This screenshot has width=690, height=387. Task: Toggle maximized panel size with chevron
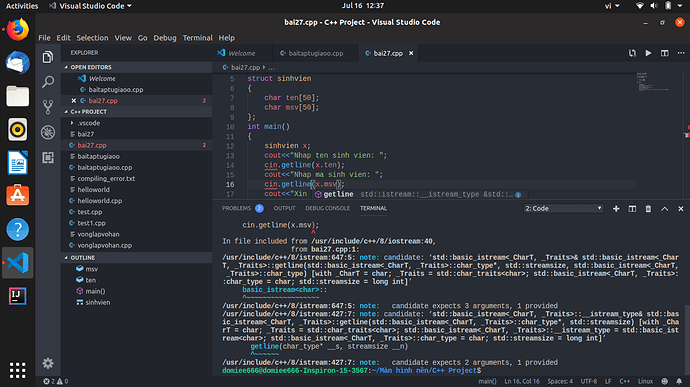pos(664,208)
